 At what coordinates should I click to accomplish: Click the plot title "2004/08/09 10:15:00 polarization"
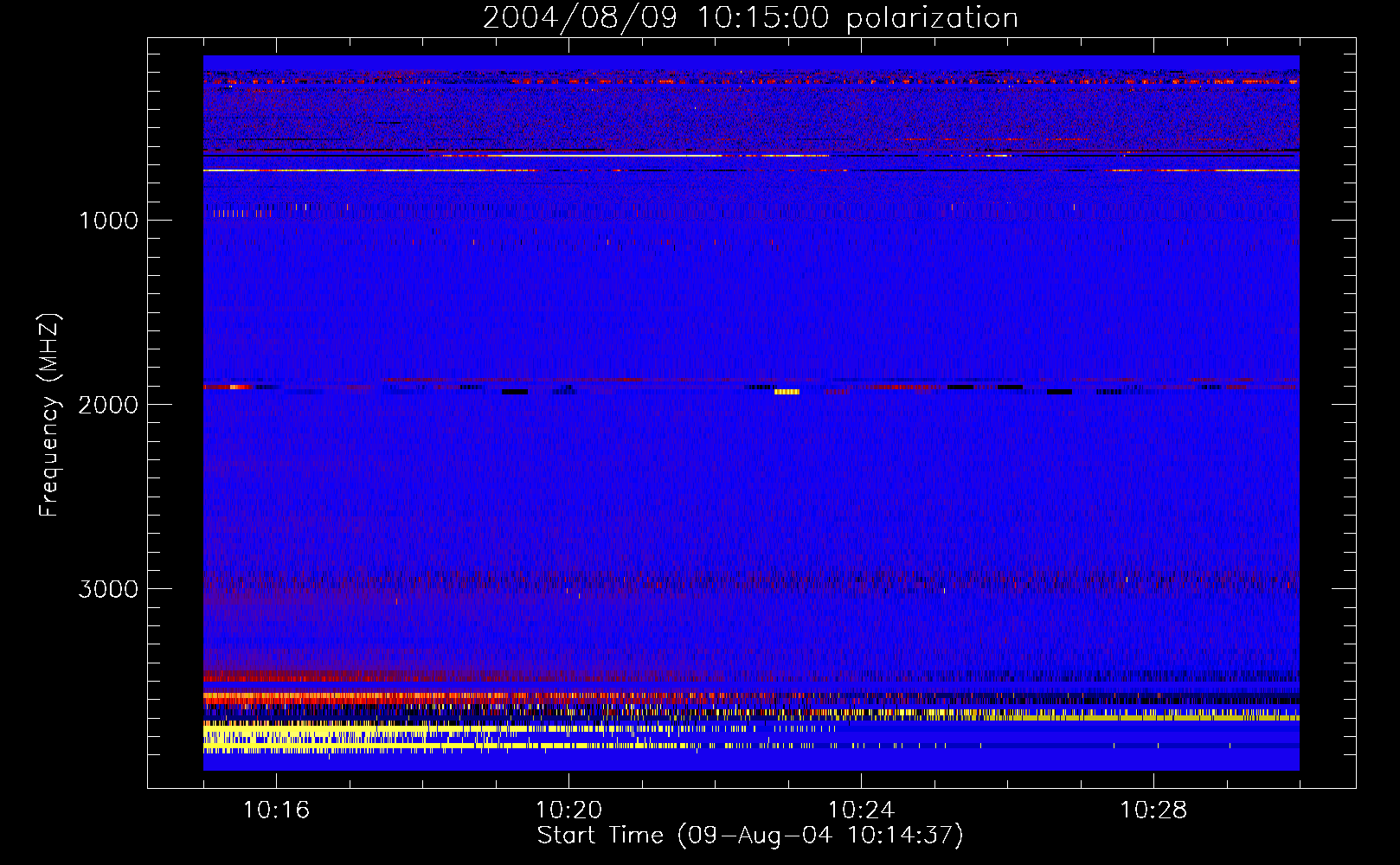click(x=750, y=18)
